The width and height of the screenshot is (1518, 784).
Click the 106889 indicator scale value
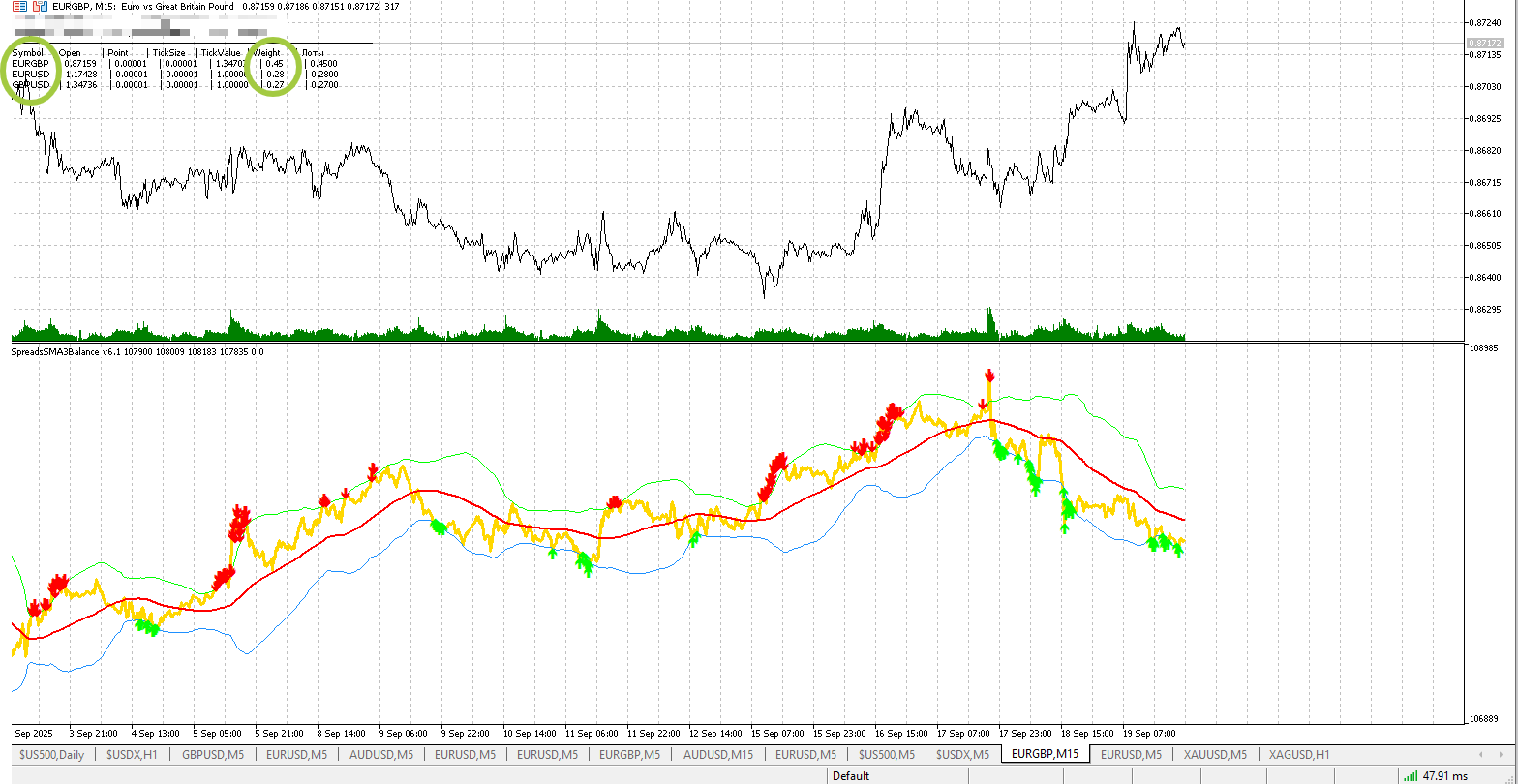click(1483, 719)
